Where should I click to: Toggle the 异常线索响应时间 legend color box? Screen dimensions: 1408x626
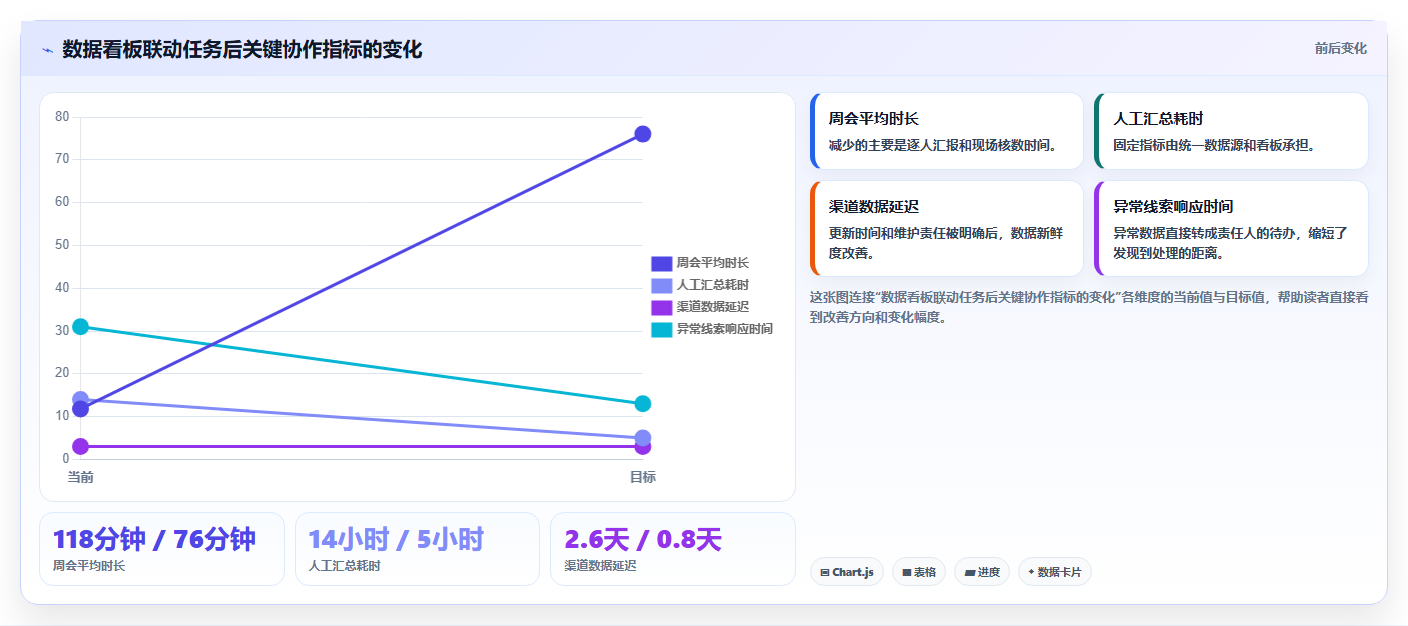coord(661,329)
